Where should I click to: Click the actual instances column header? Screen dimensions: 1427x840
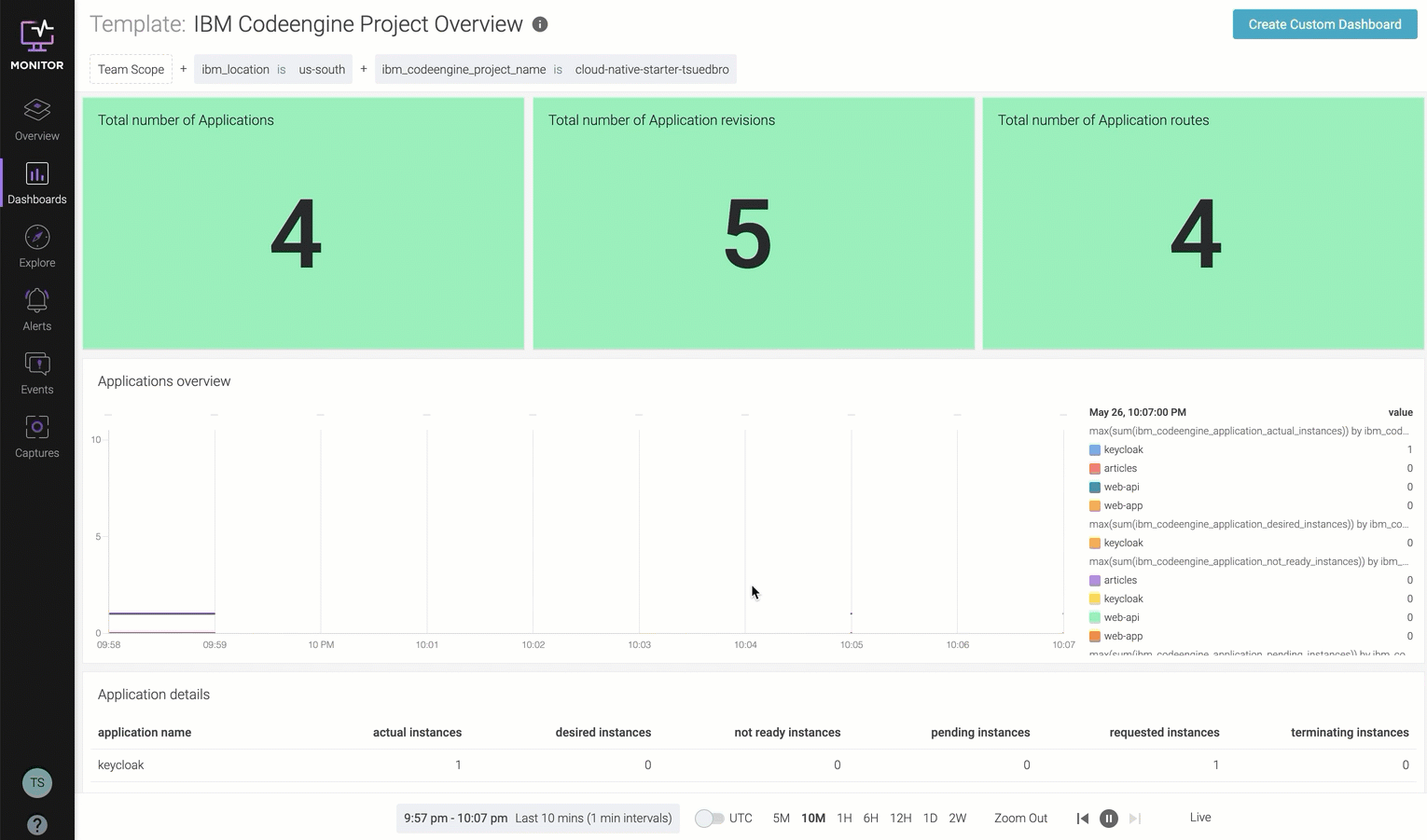coord(417,733)
